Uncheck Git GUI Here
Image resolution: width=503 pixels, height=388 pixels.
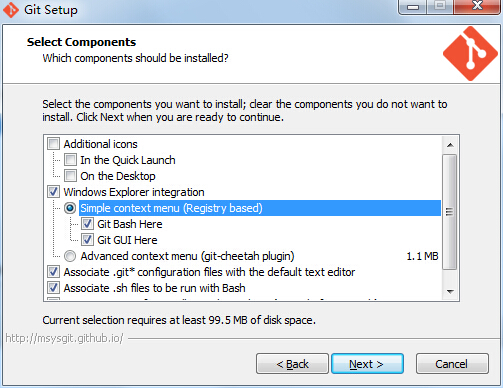87,240
